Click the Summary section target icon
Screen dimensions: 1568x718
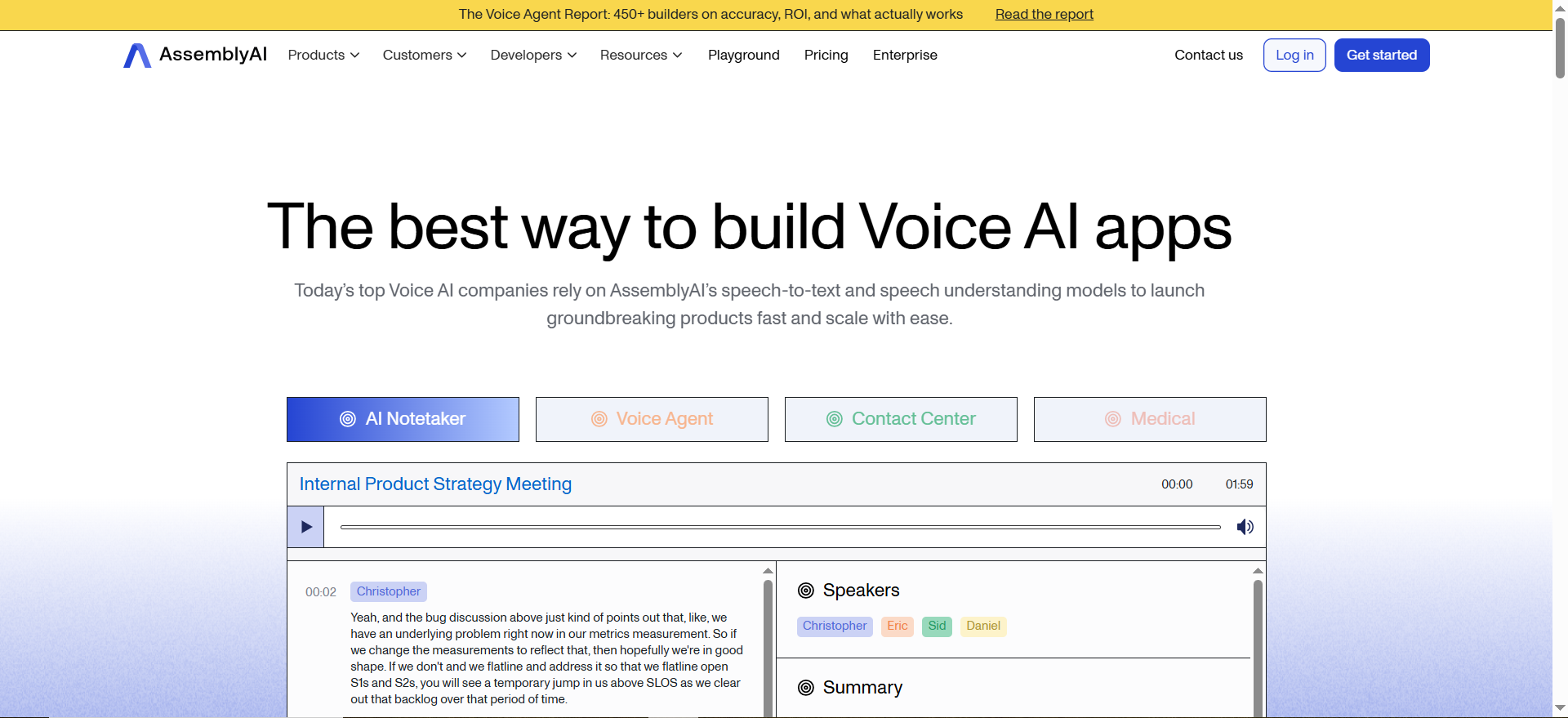[806, 688]
